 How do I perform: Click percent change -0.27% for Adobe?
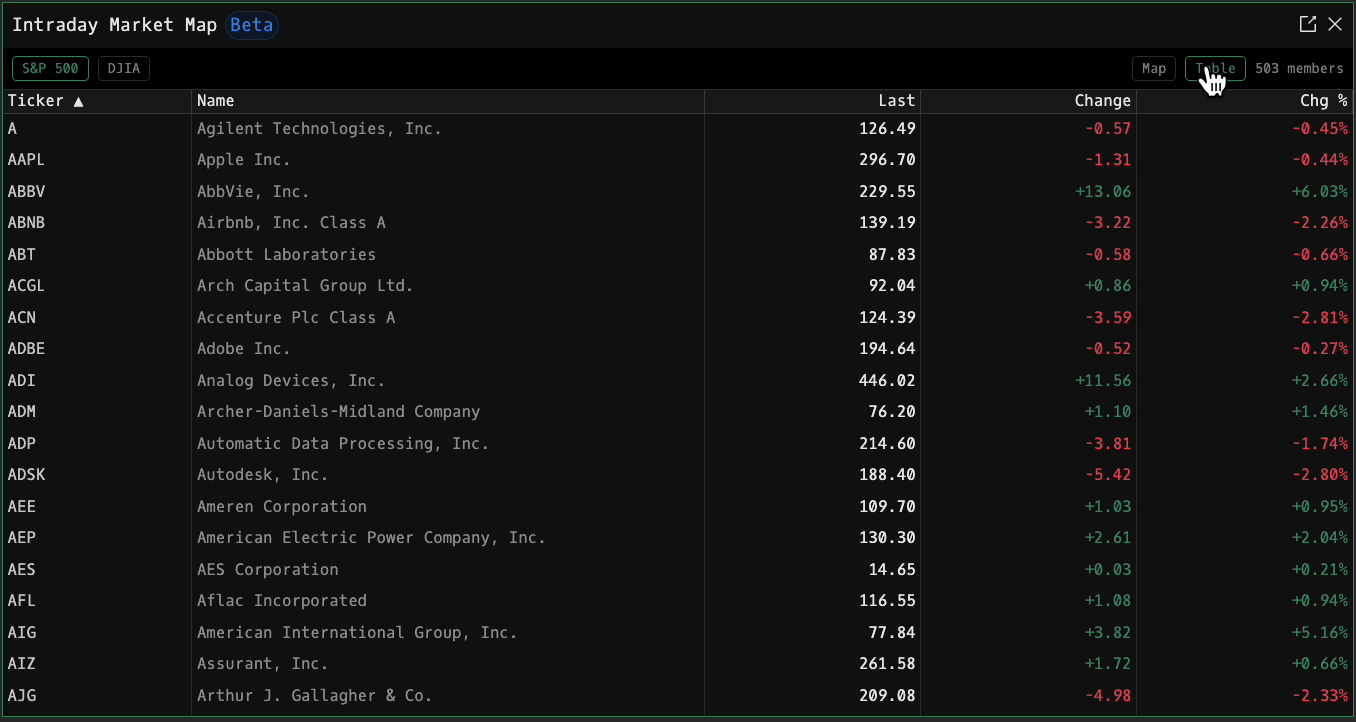[x=1320, y=349]
